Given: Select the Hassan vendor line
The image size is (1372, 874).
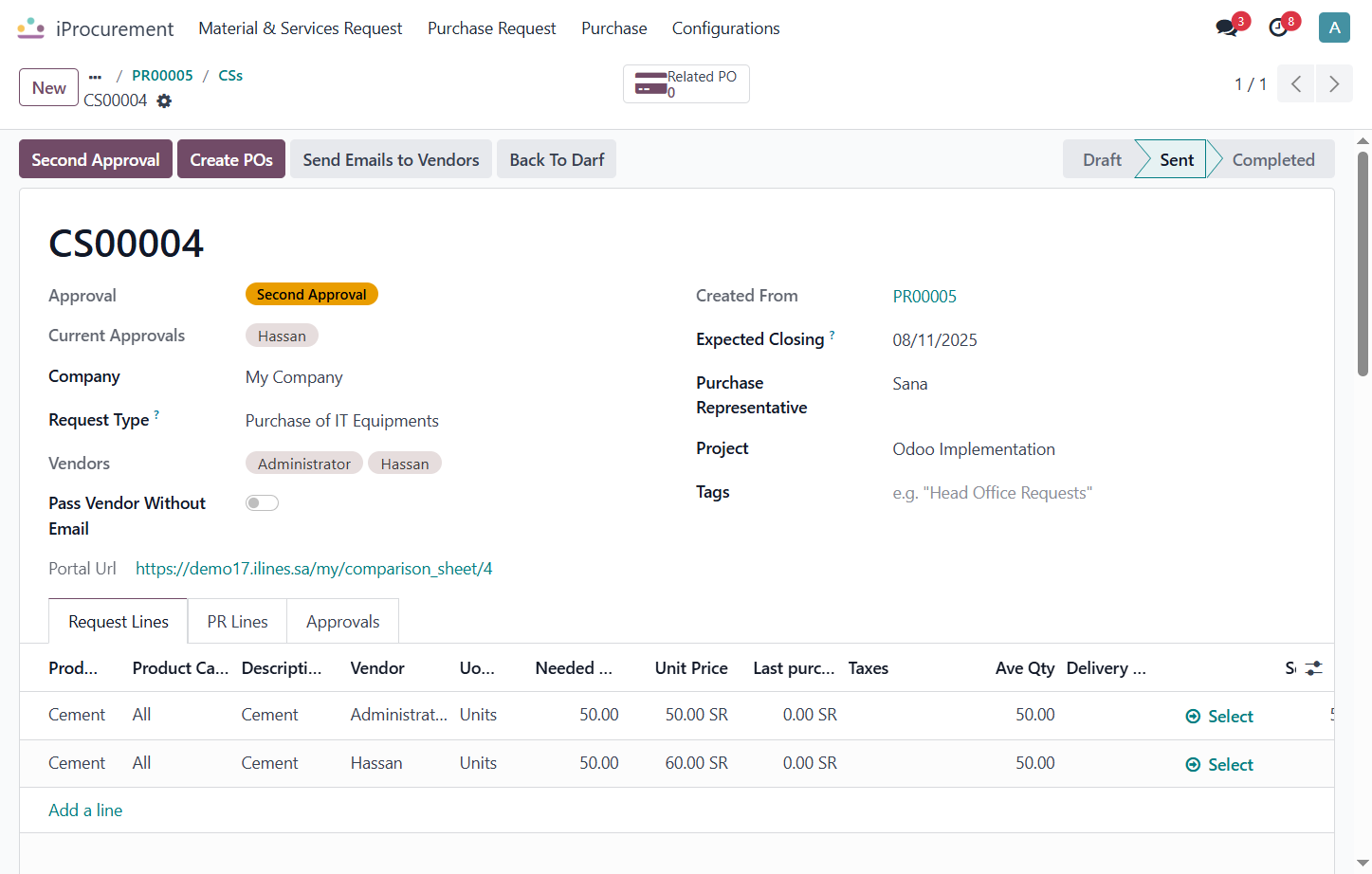Looking at the screenshot, I should pos(1219,765).
